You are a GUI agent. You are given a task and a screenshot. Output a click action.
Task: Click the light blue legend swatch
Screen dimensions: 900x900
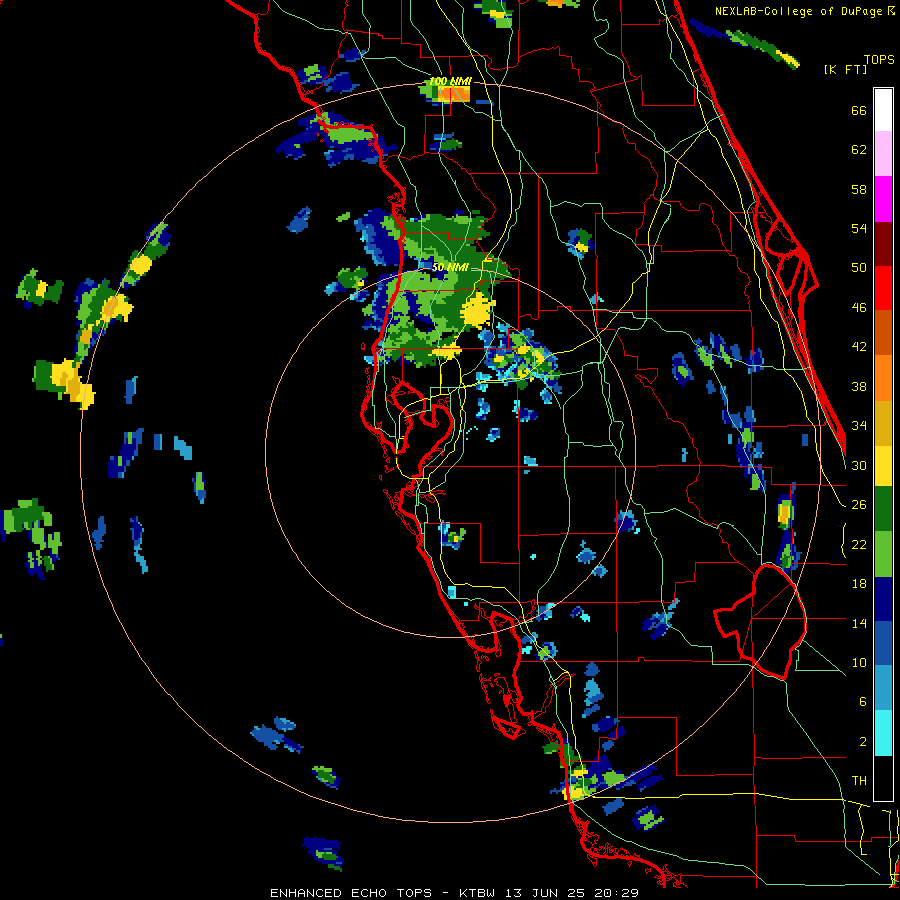[x=883, y=688]
